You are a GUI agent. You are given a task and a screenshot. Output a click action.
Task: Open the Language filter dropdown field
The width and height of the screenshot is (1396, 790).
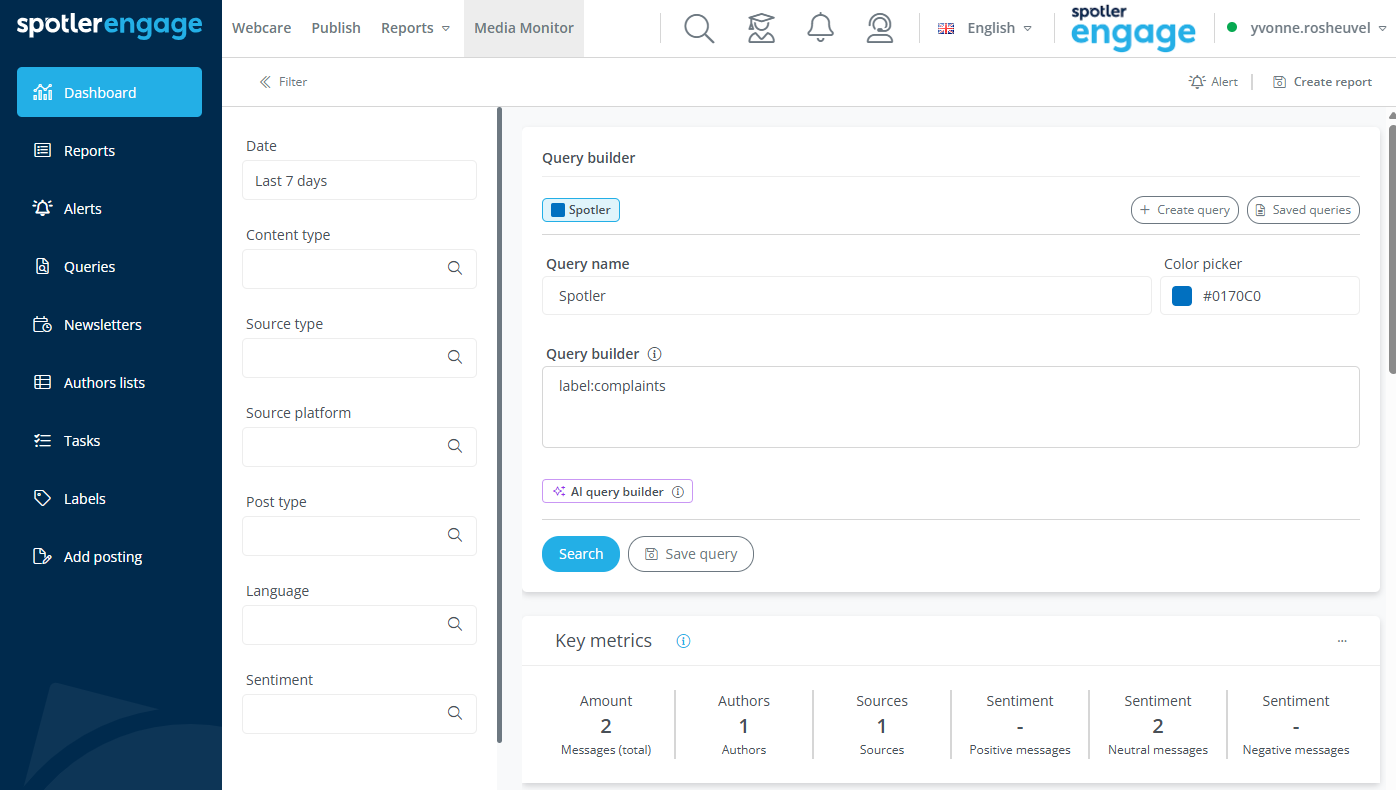pos(359,625)
